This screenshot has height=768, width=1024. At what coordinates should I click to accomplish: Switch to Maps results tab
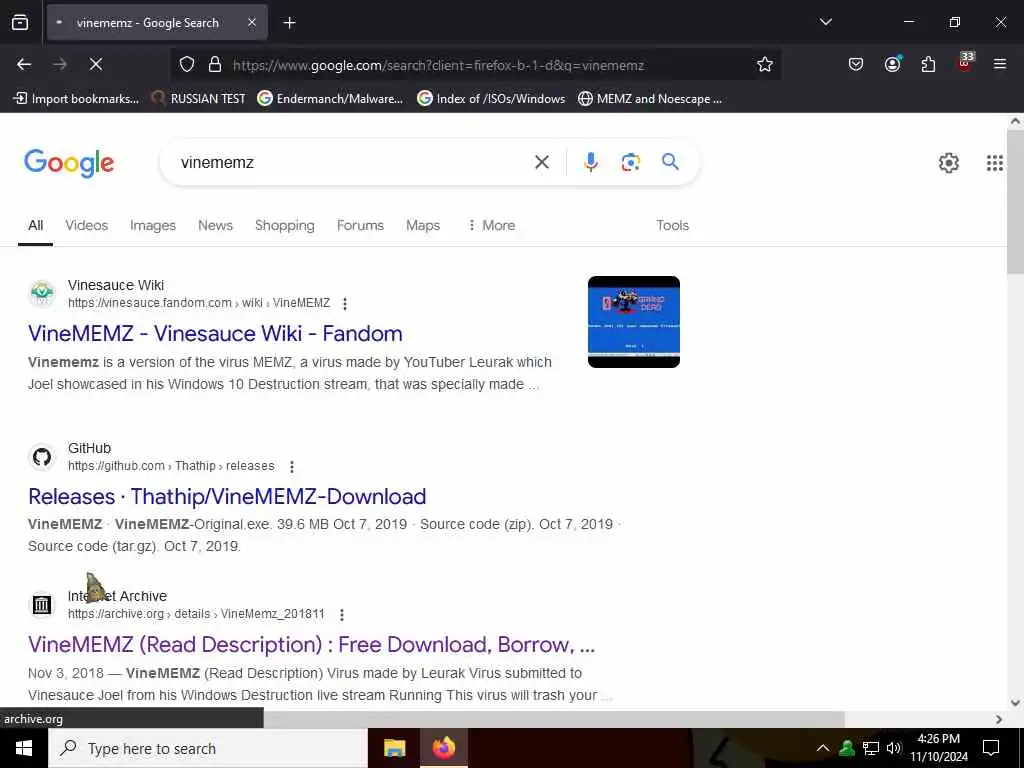(423, 225)
